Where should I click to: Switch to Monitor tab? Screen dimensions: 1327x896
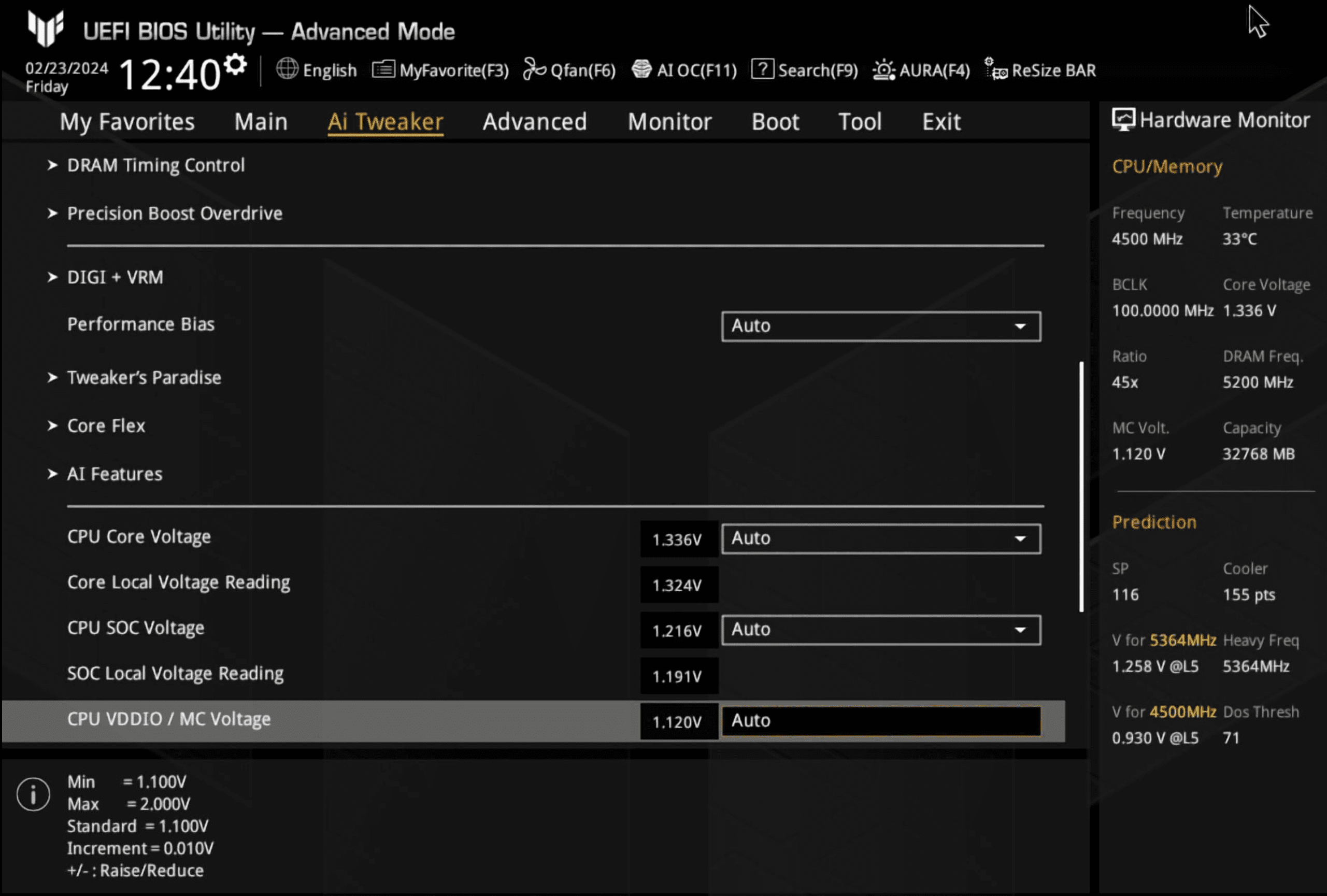coord(670,122)
